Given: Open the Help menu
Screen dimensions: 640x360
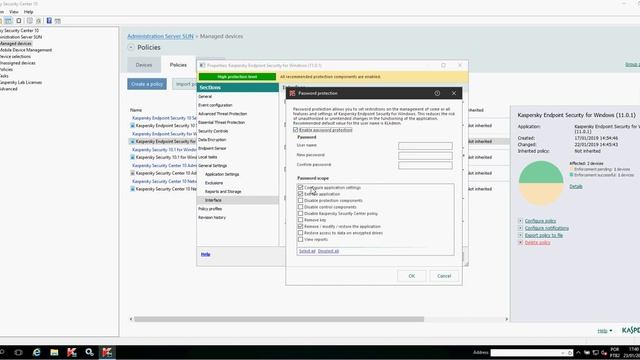Looking at the screenshot, I should pos(29,12).
